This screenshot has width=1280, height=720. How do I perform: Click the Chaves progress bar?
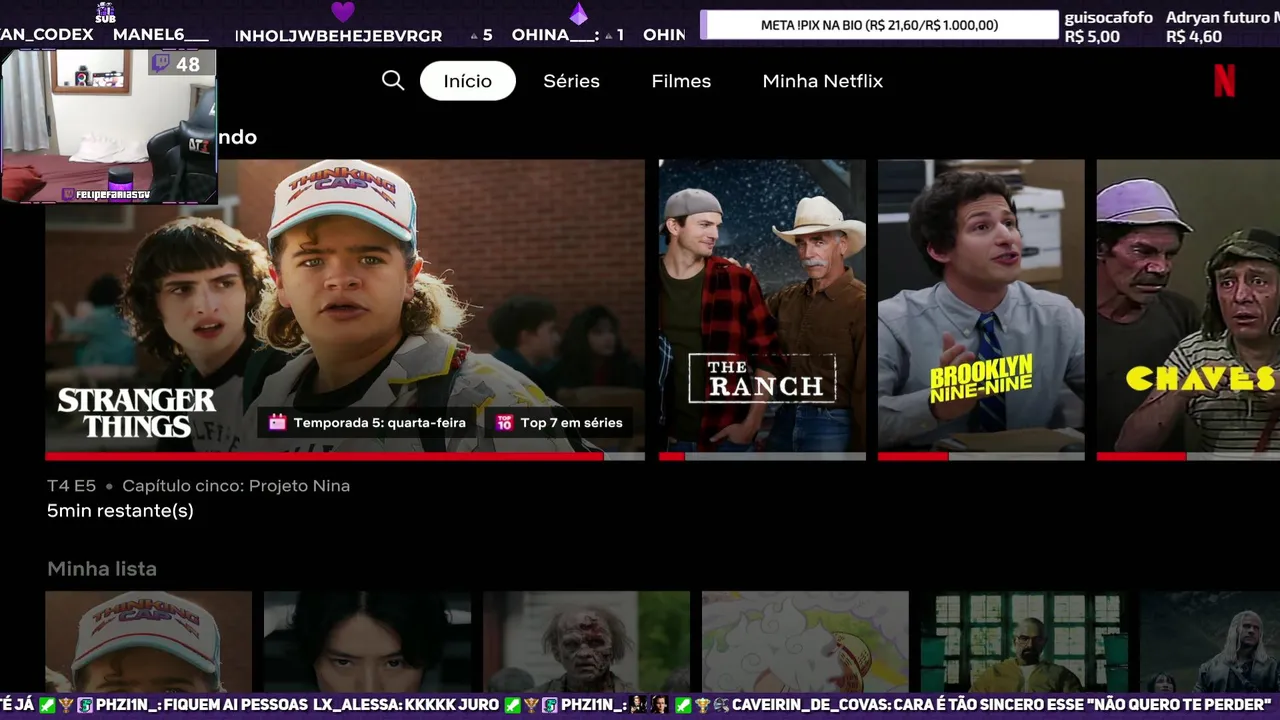click(1188, 457)
